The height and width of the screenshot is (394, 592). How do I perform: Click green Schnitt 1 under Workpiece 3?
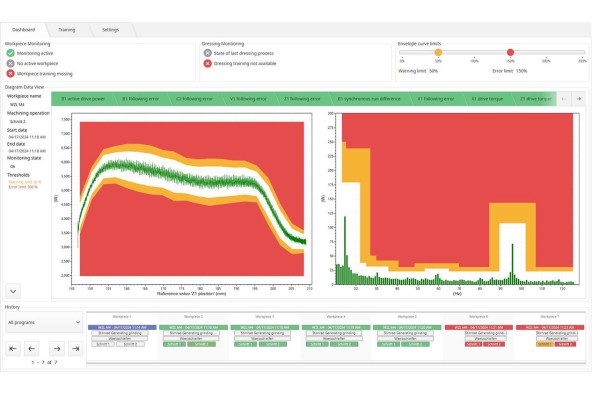point(245,344)
